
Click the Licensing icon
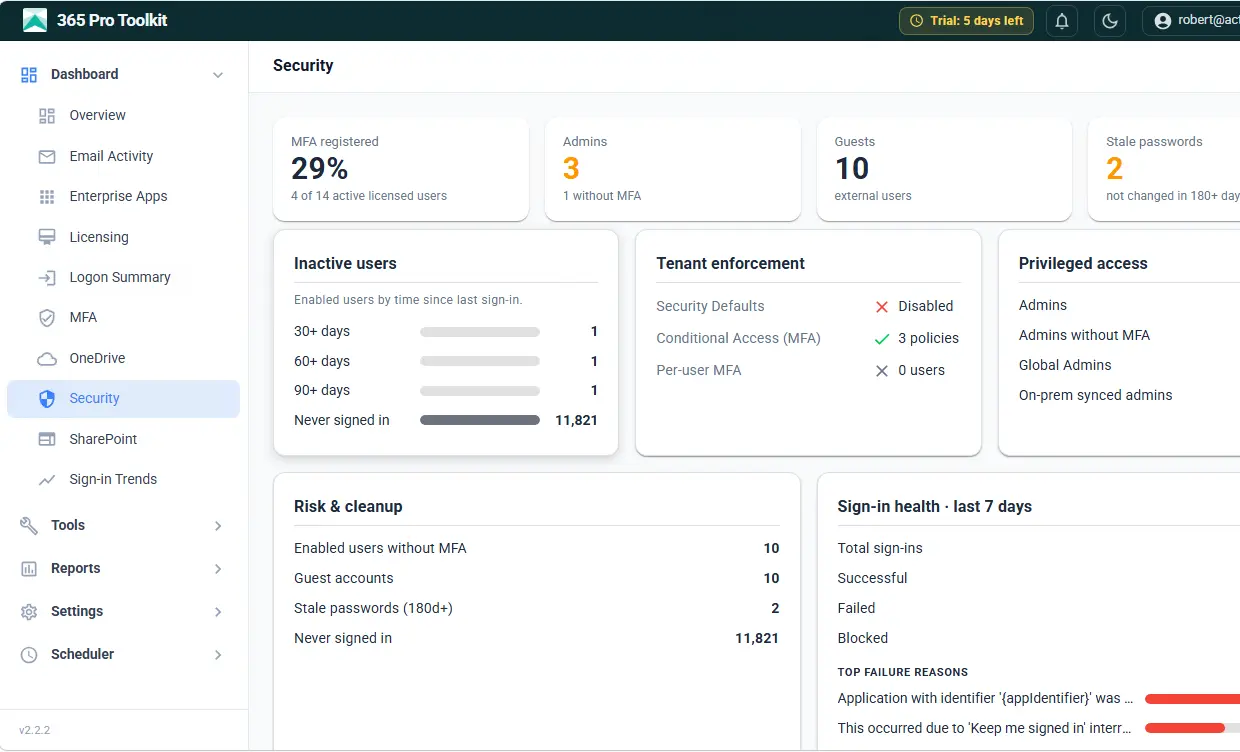[x=47, y=238]
